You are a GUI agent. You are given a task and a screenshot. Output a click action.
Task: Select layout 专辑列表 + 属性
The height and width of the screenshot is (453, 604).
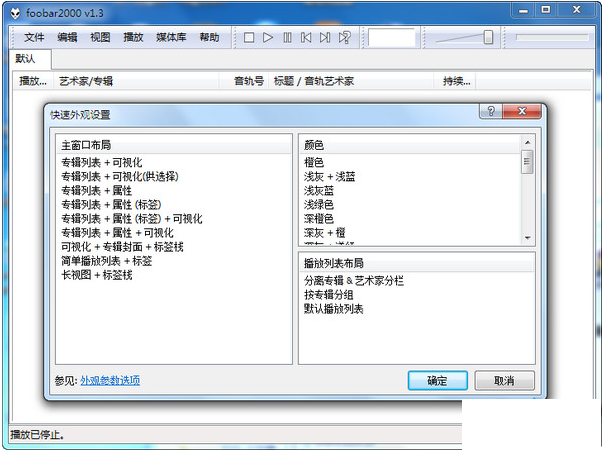(96, 190)
